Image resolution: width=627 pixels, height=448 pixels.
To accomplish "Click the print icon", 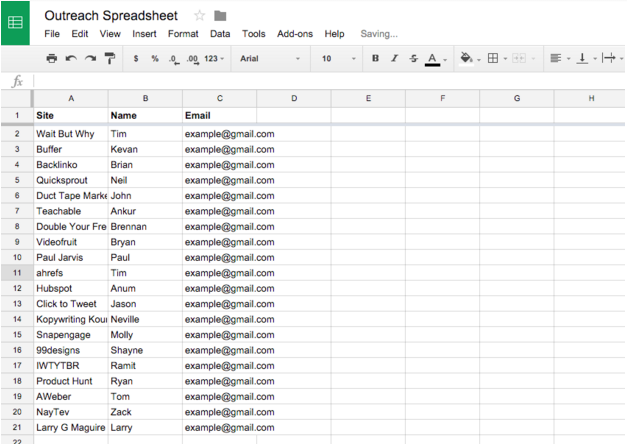I will [x=52, y=59].
